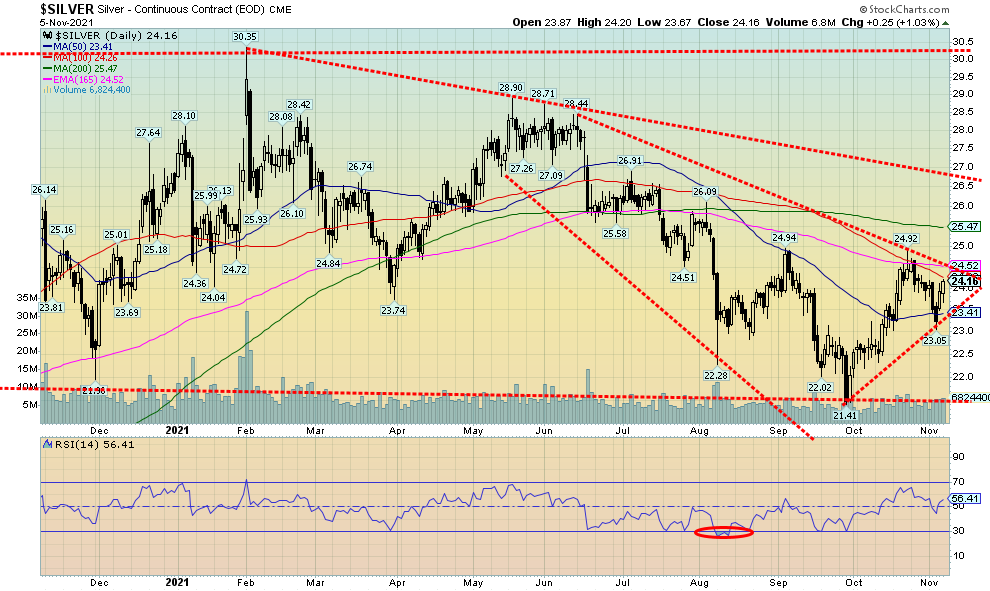Click the magenta EMA(165) legend line marker
This screenshot has height=591, width=990.
point(46,79)
